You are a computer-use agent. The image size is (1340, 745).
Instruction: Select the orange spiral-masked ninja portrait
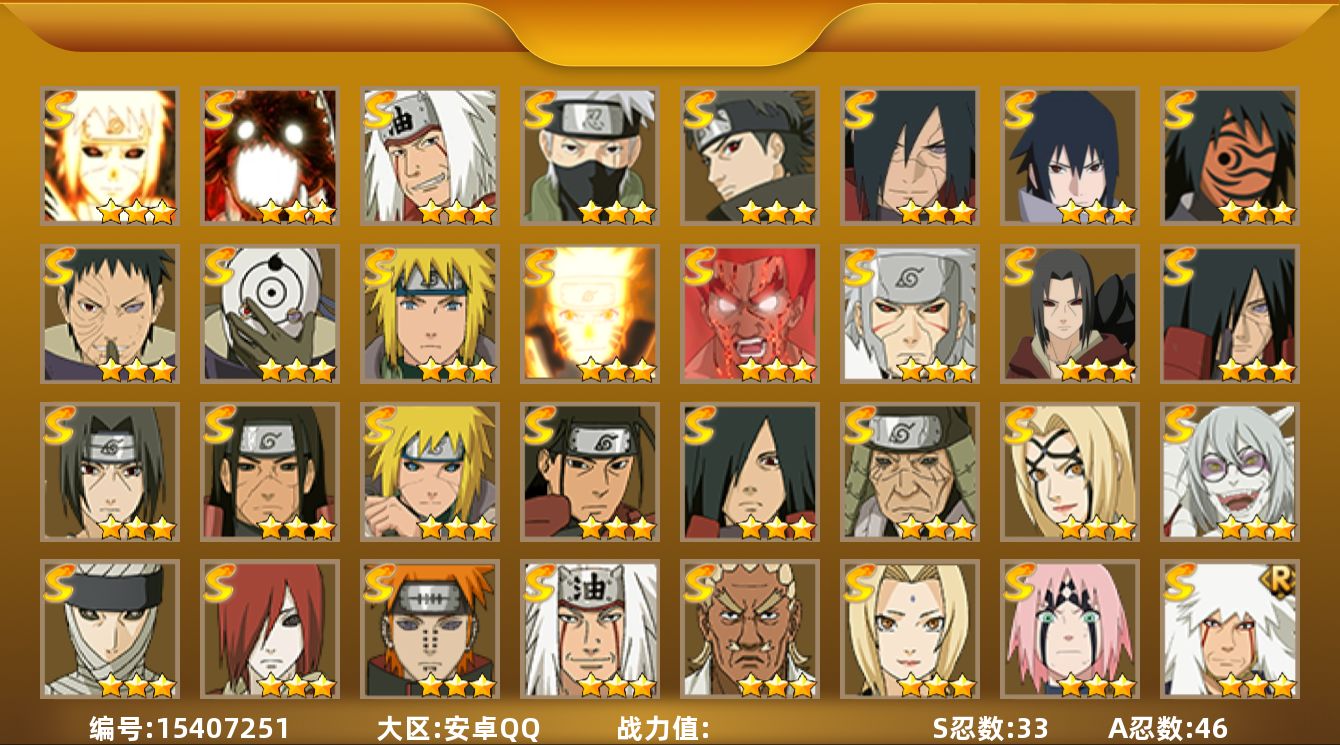1230,156
